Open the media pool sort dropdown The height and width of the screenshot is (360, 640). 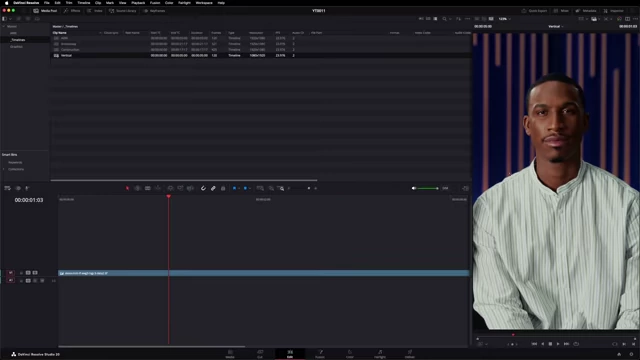tap(459, 19)
